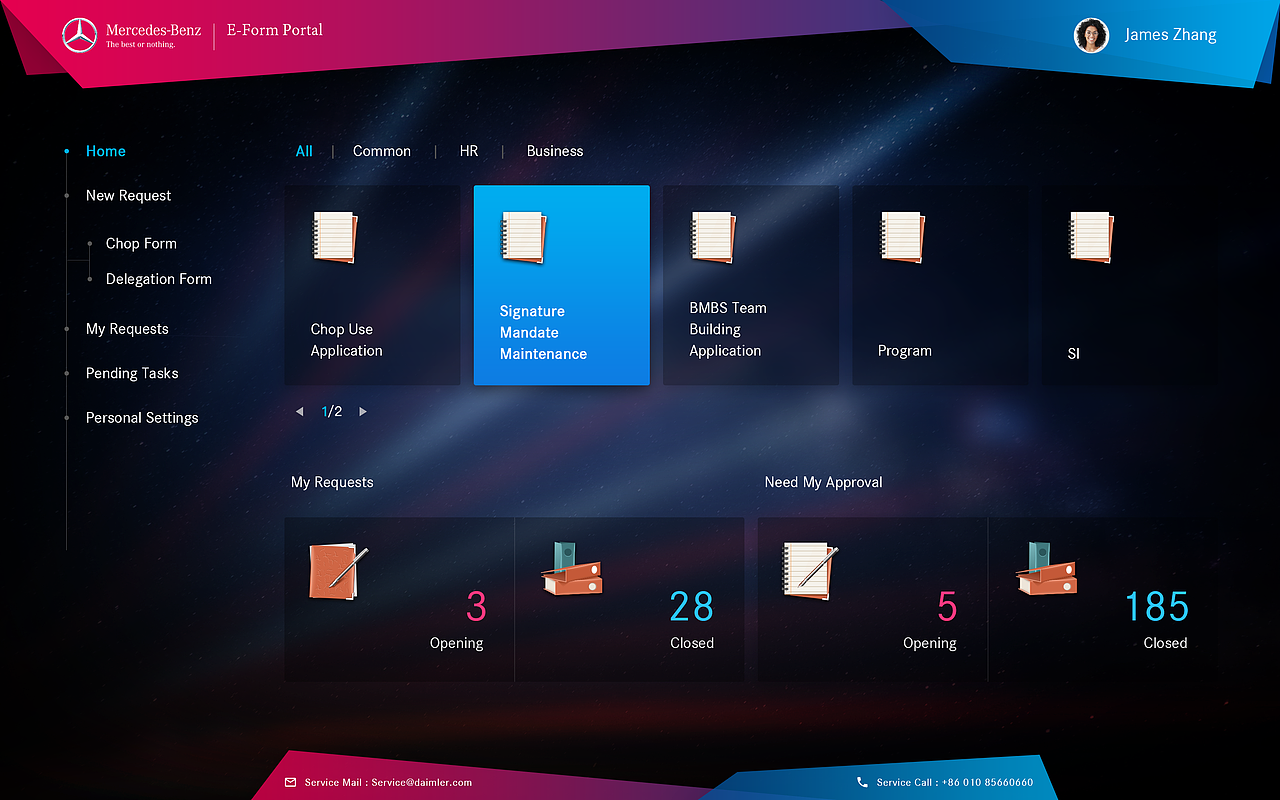View the 185 closed approvals
The width and height of the screenshot is (1280, 800).
pos(1103,599)
